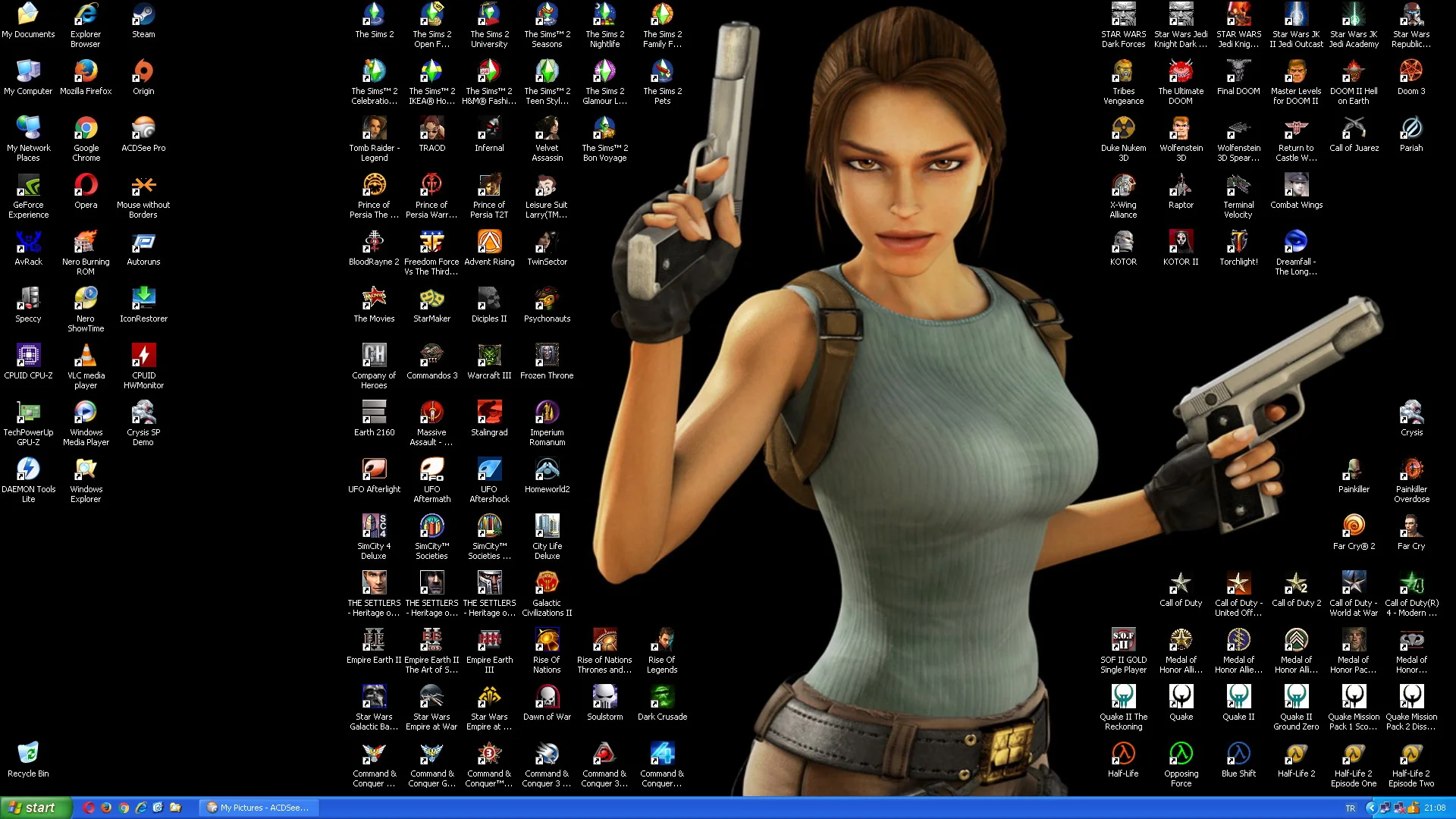Click the Opposing Force shortcut

(x=1181, y=765)
